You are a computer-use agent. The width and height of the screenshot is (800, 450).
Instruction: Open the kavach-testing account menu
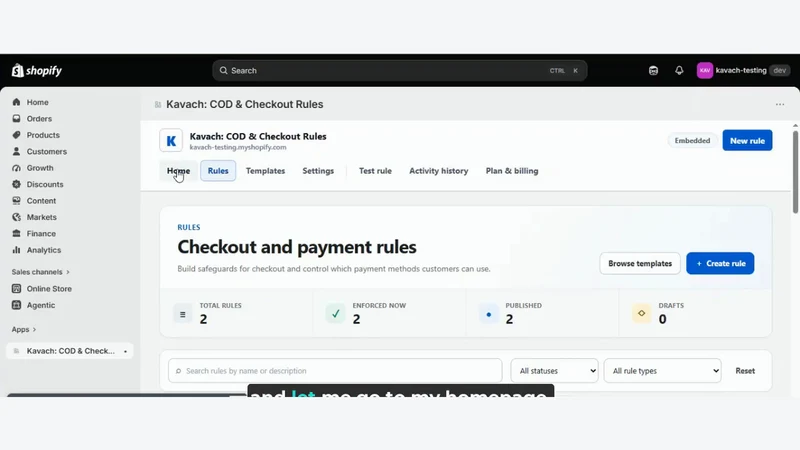point(743,70)
